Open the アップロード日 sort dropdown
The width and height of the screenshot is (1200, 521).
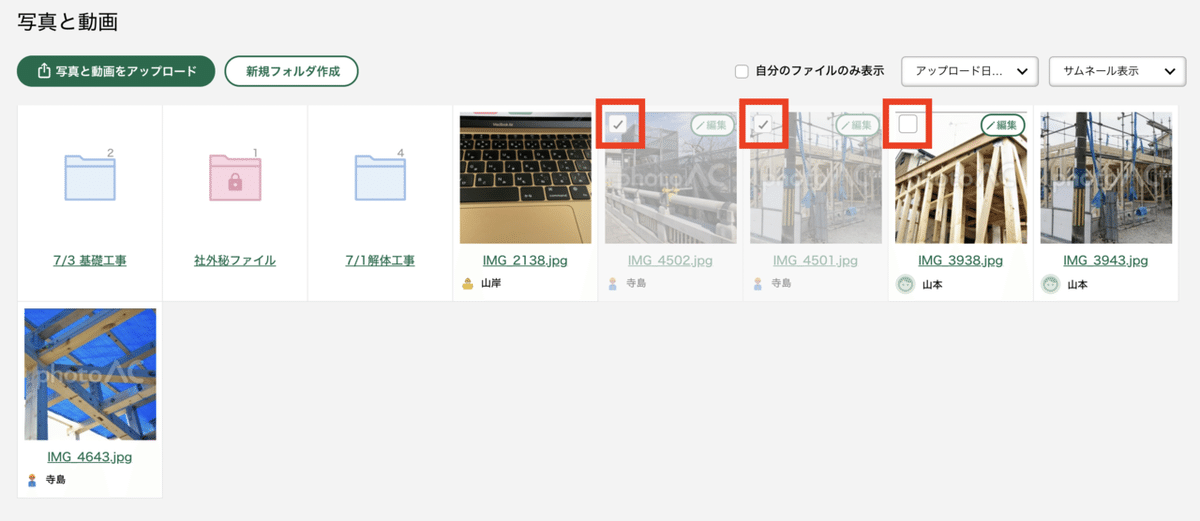coord(969,71)
